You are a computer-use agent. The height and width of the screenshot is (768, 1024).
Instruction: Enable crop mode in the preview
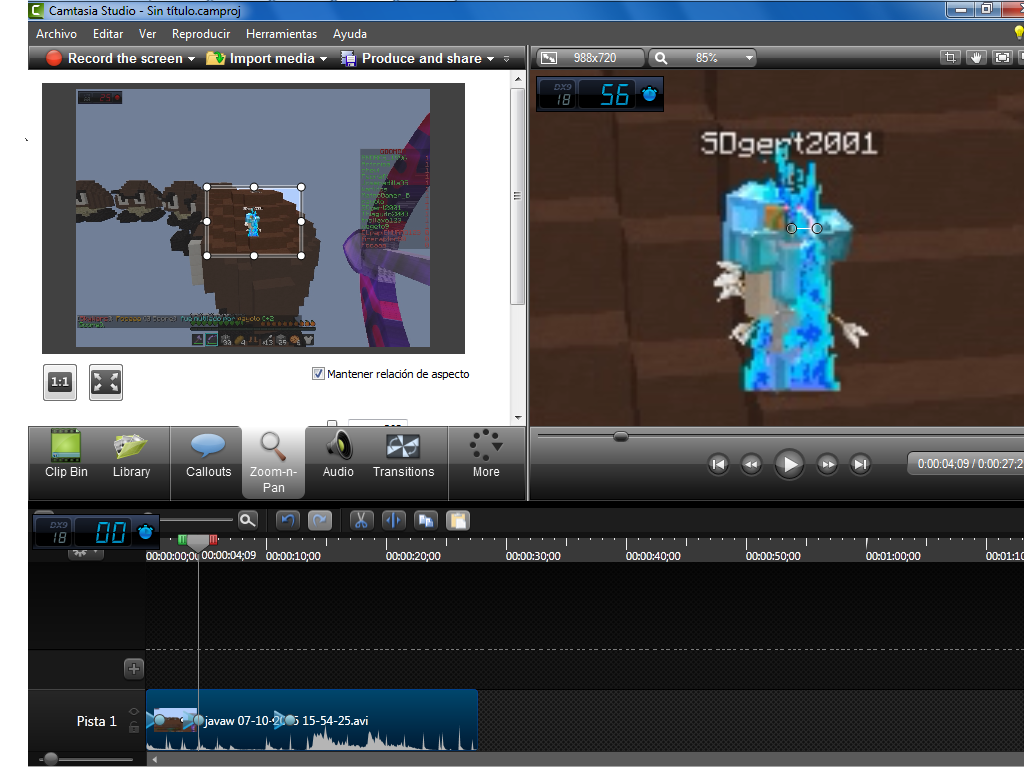[x=950, y=57]
